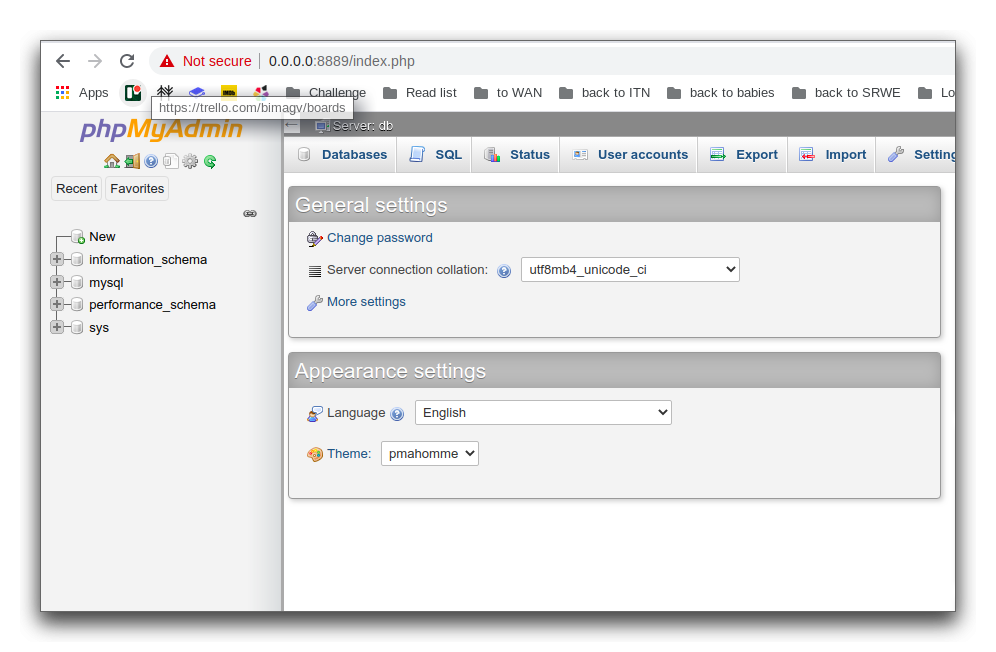Open navigation panel settings gear icon
The image size is (996, 652).
(190, 161)
